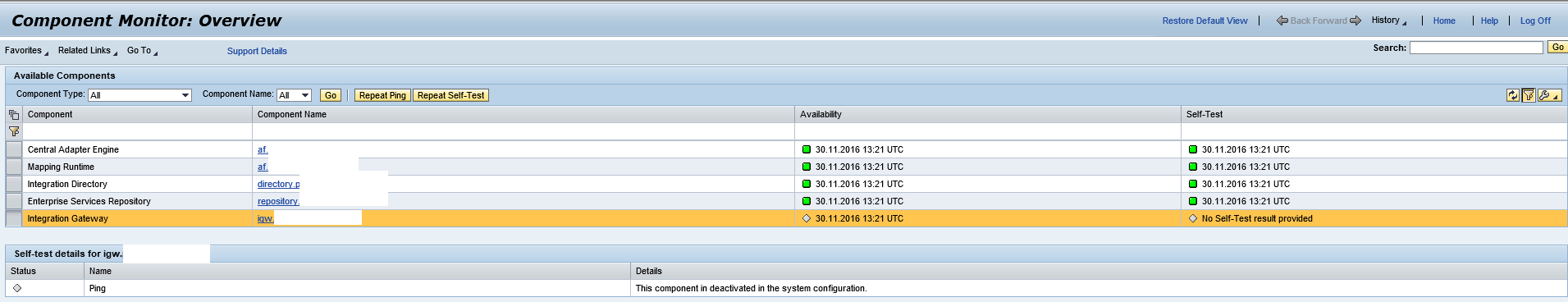Select the Enterprise Services Repository row selector
The height and width of the screenshot is (302, 1568).
[14, 201]
